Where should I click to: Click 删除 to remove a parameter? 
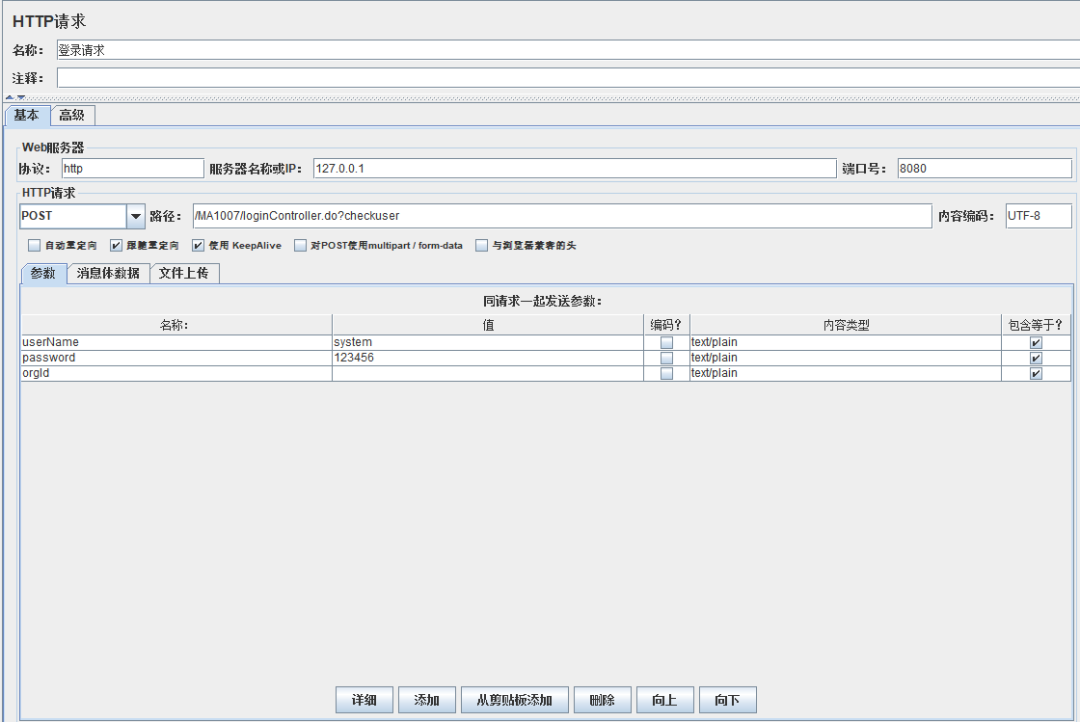(602, 699)
